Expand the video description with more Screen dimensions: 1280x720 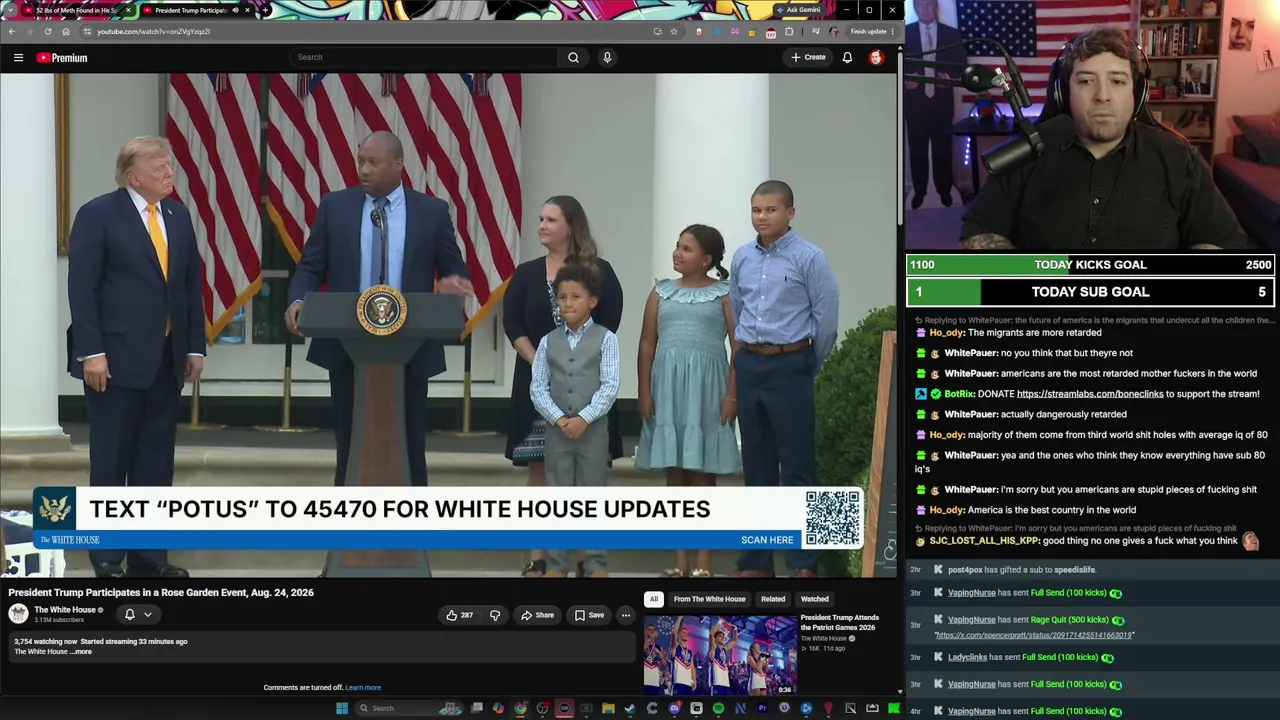(x=82, y=652)
